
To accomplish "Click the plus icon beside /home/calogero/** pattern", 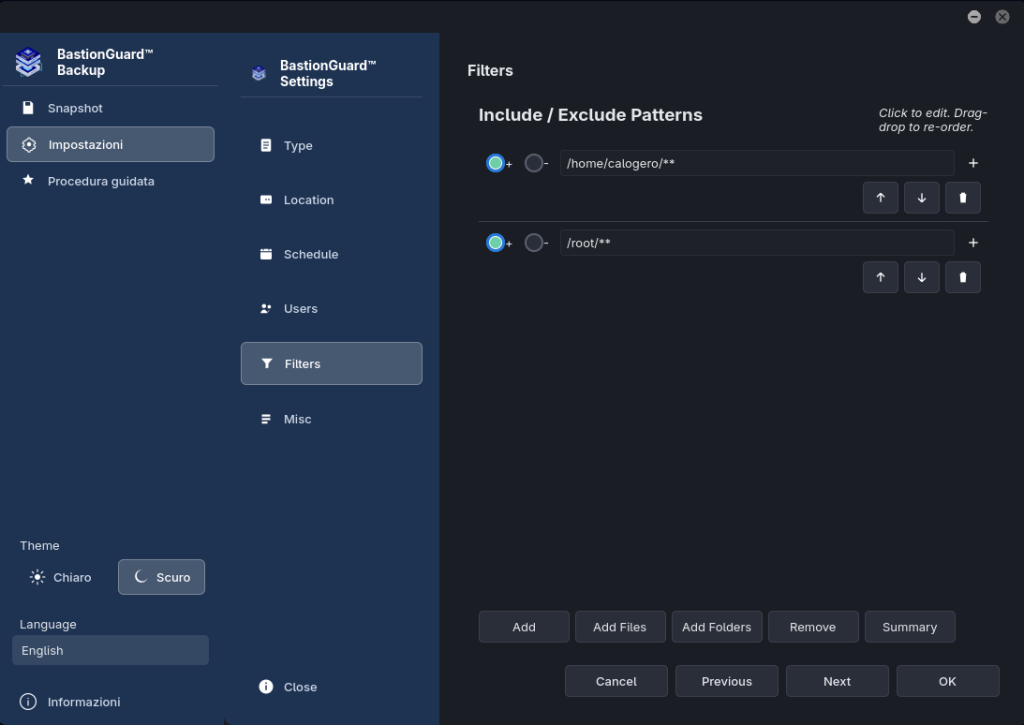I will (x=973, y=163).
